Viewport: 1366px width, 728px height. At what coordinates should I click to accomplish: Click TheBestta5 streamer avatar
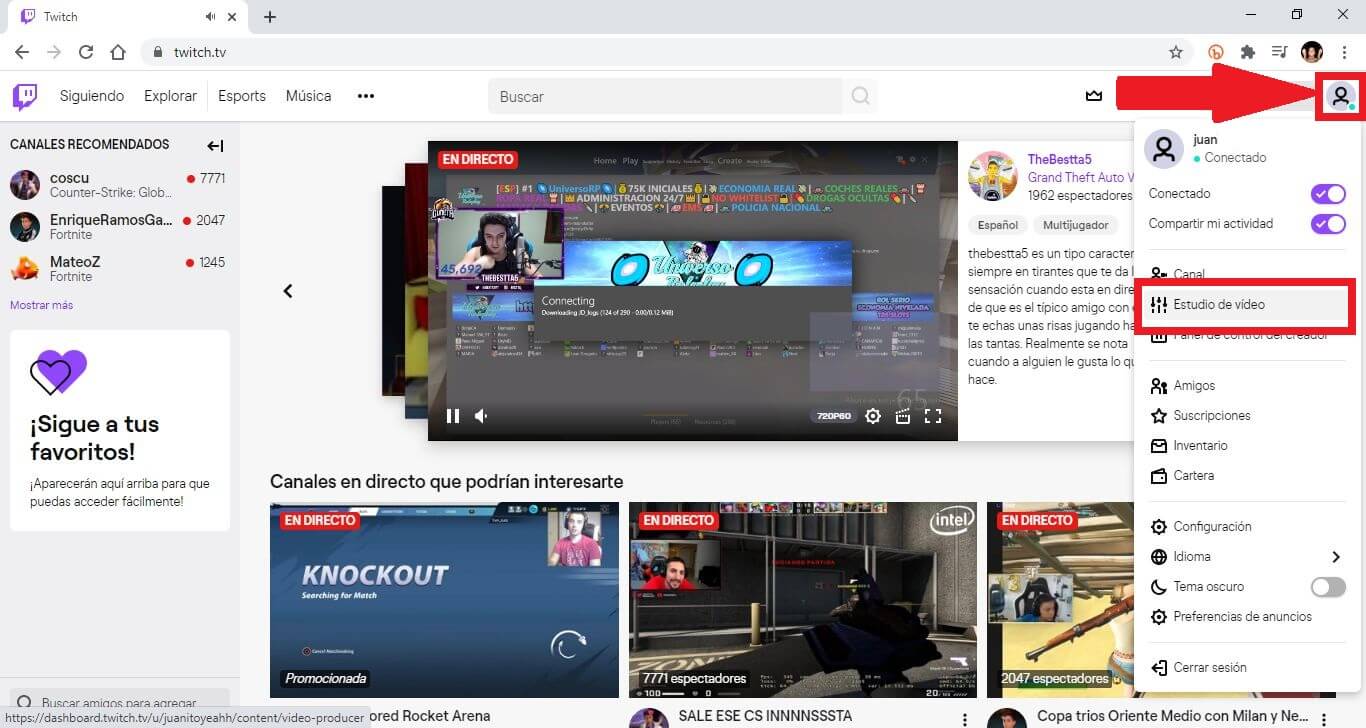pos(993,176)
